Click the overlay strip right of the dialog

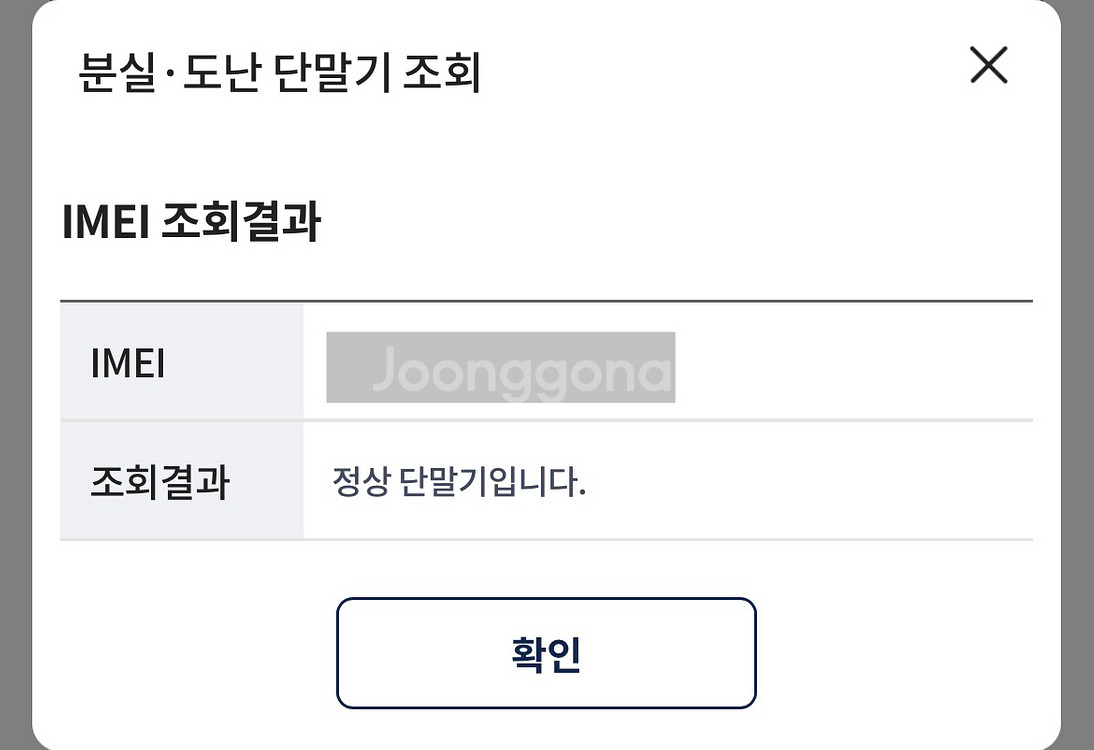(1078, 375)
